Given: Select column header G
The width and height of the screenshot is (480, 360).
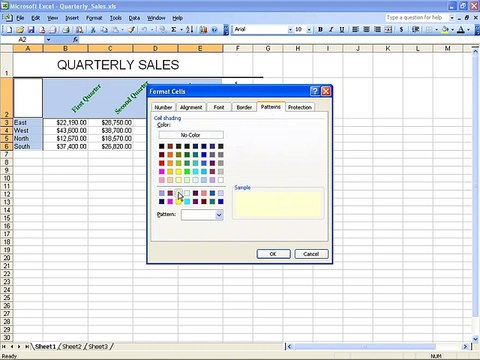Looking at the screenshot, I should coord(268,49).
